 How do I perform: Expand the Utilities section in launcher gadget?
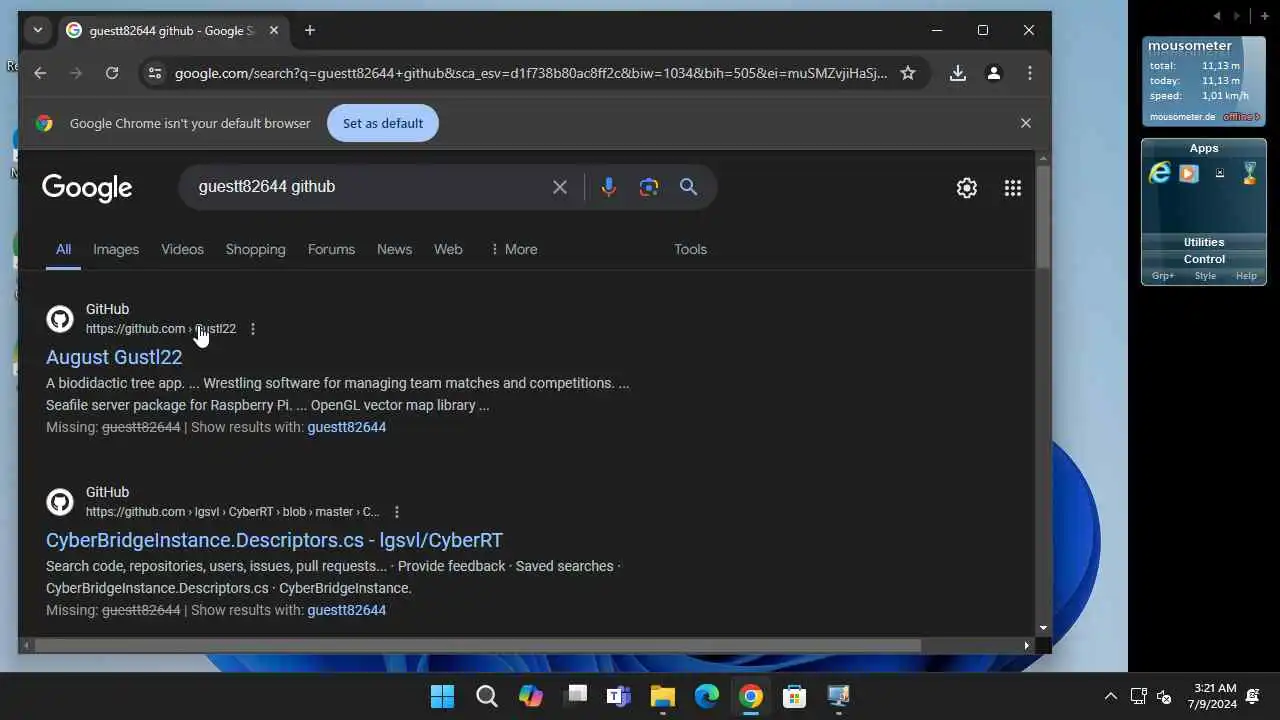[1204, 242]
